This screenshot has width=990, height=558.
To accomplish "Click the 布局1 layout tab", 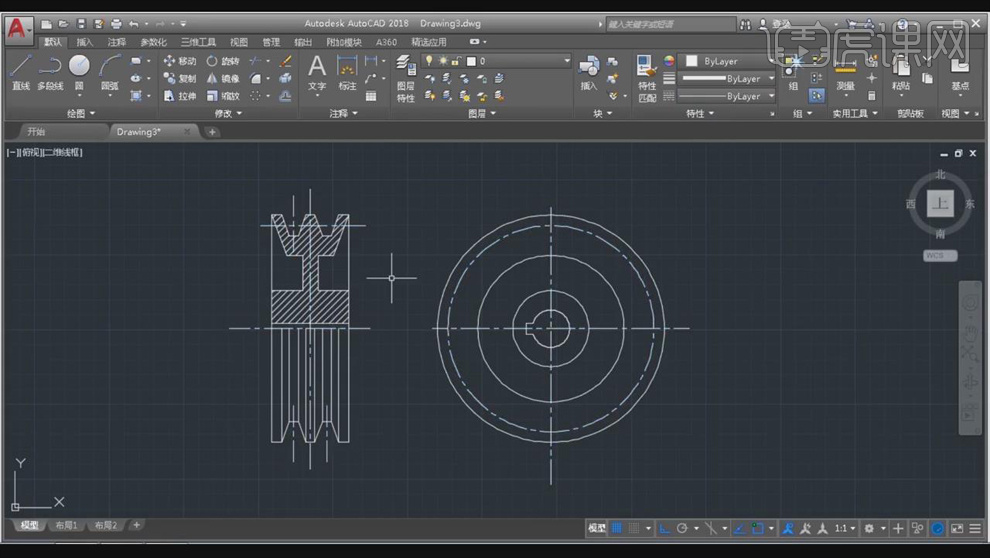I will pos(66,525).
